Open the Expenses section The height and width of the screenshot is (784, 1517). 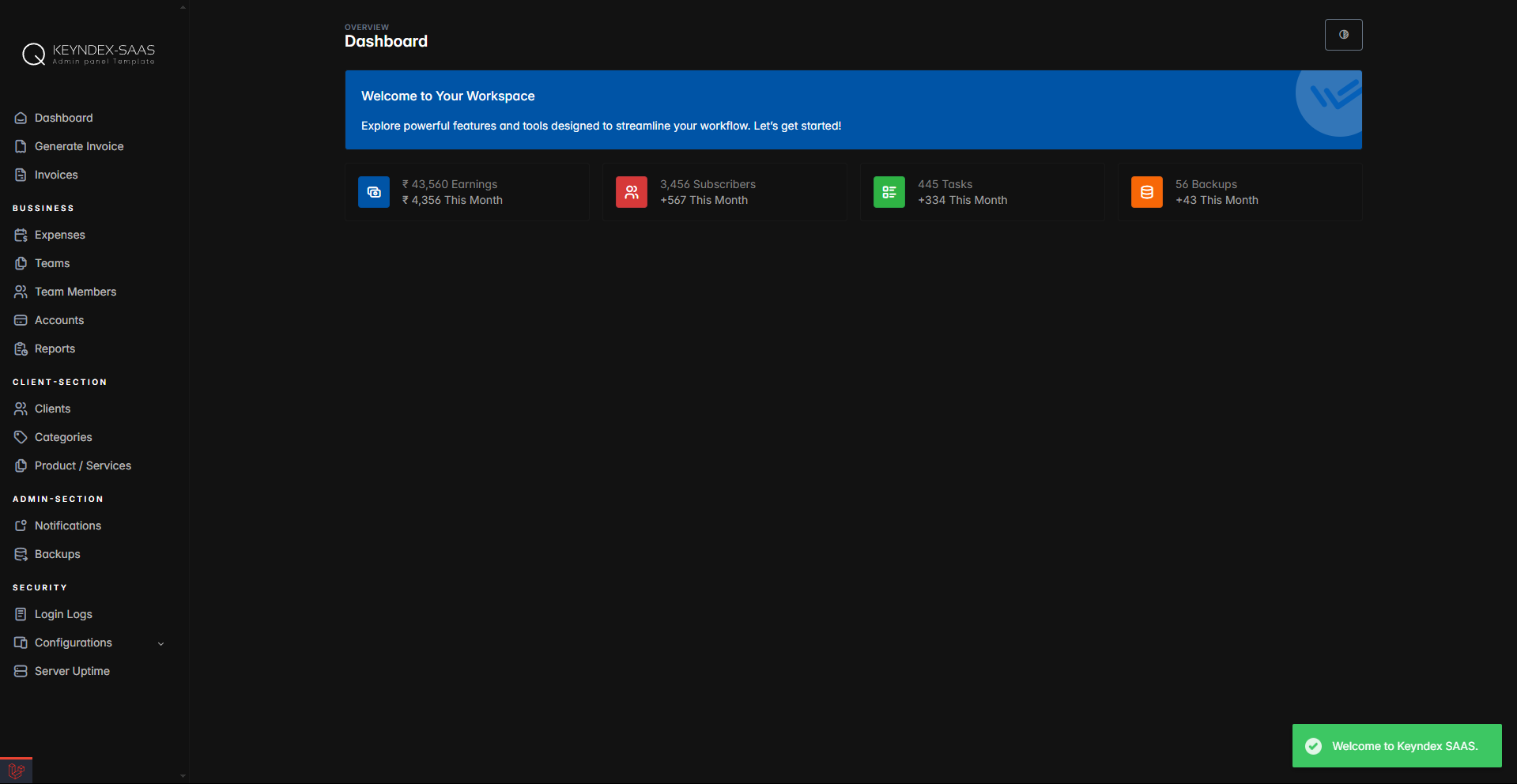pyautogui.click(x=59, y=235)
